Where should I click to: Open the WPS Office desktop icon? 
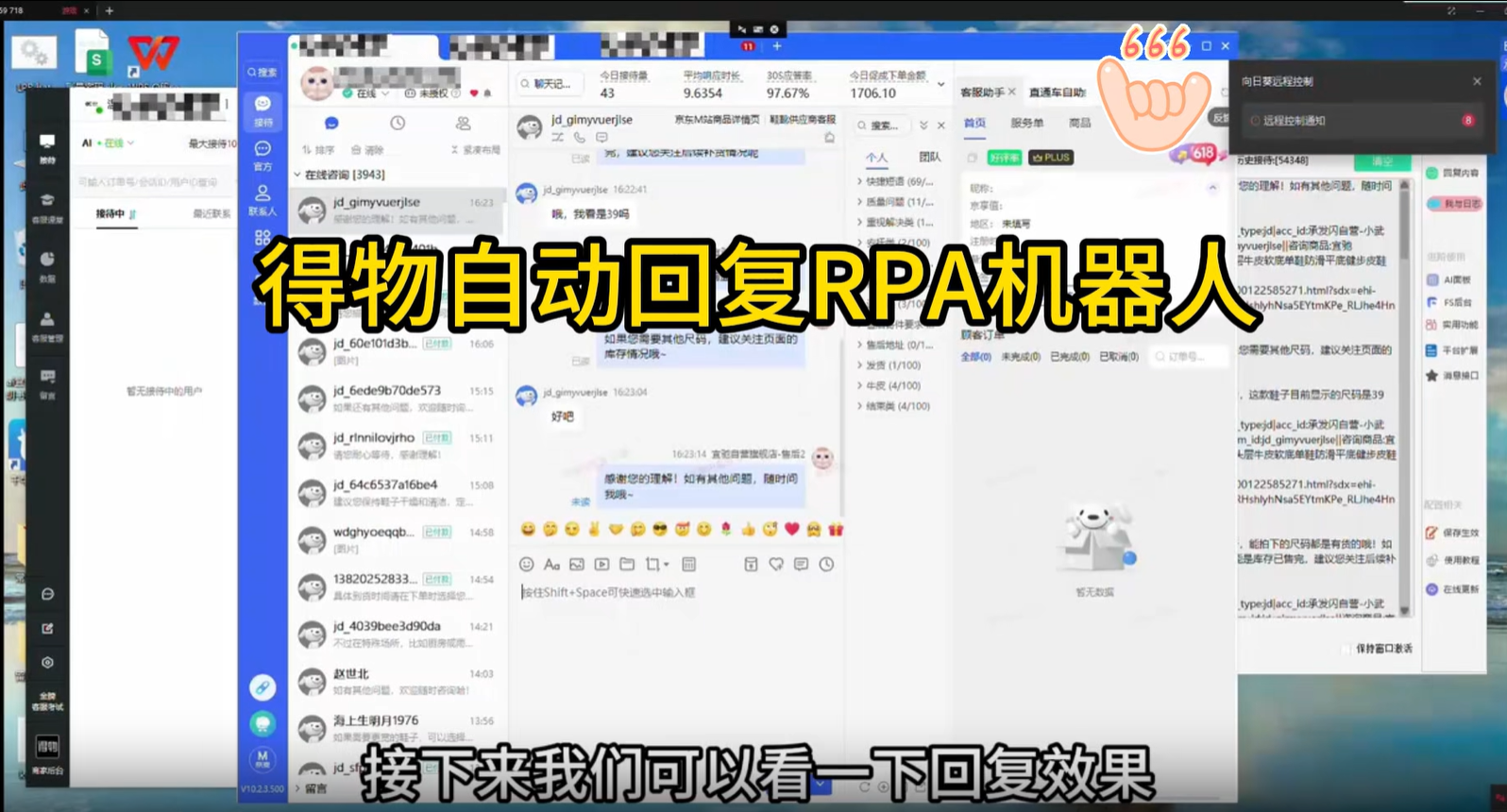pos(153,54)
